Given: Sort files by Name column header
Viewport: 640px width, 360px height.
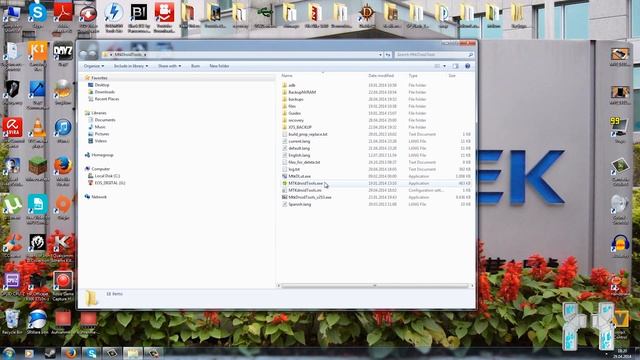Looking at the screenshot, I should click(x=287, y=76).
